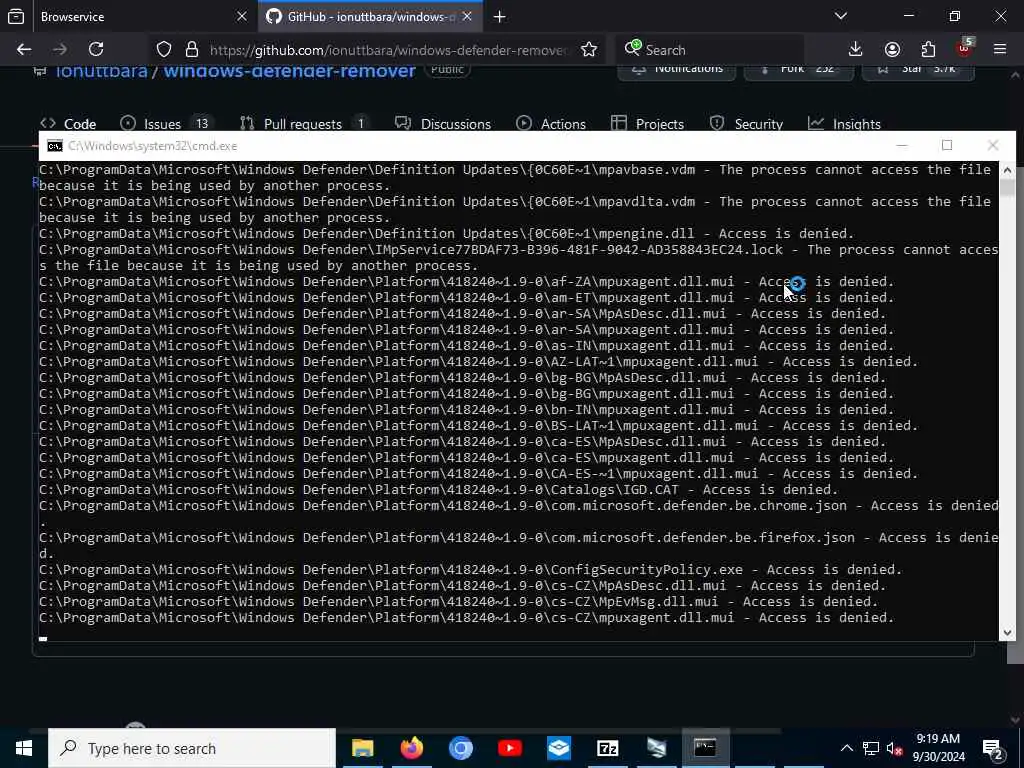Open the network tray icon
Image resolution: width=1024 pixels, height=768 pixels.
[871, 748]
